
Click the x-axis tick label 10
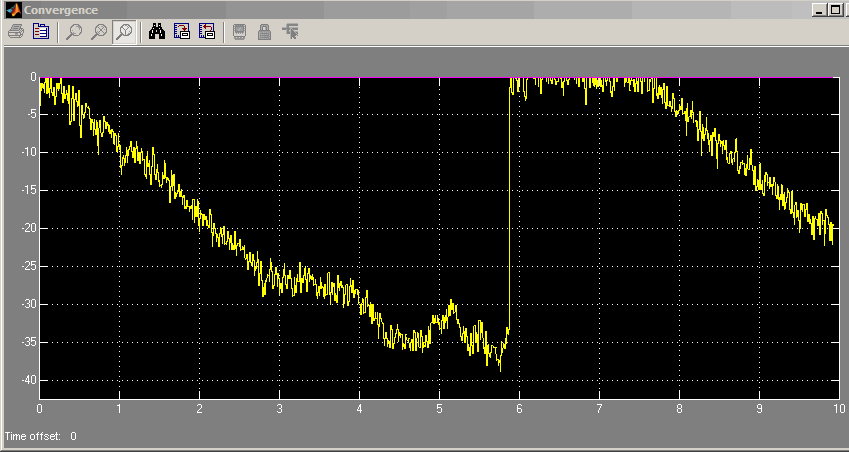click(839, 409)
